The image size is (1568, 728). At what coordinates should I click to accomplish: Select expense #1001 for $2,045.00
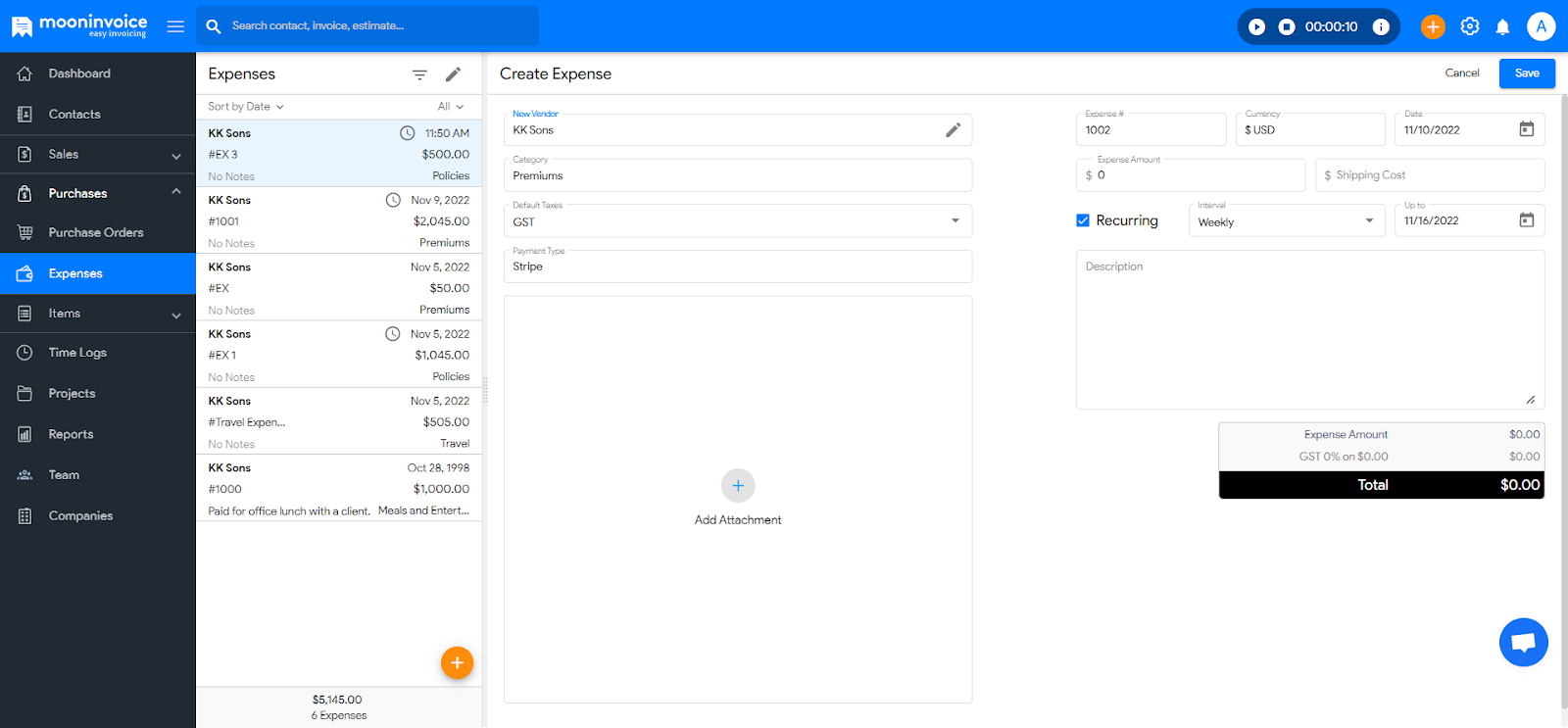(x=339, y=220)
